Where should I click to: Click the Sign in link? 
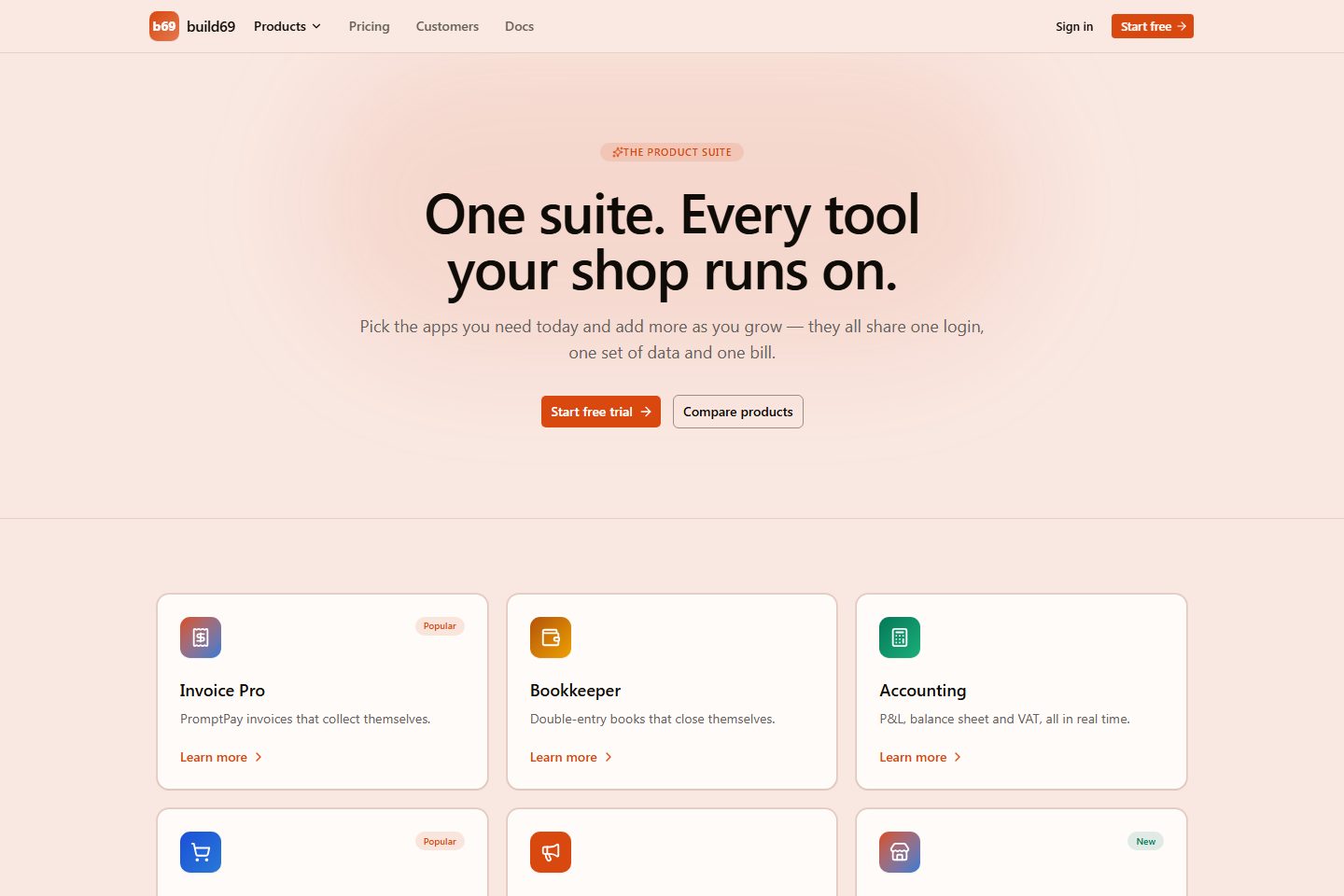point(1074,26)
